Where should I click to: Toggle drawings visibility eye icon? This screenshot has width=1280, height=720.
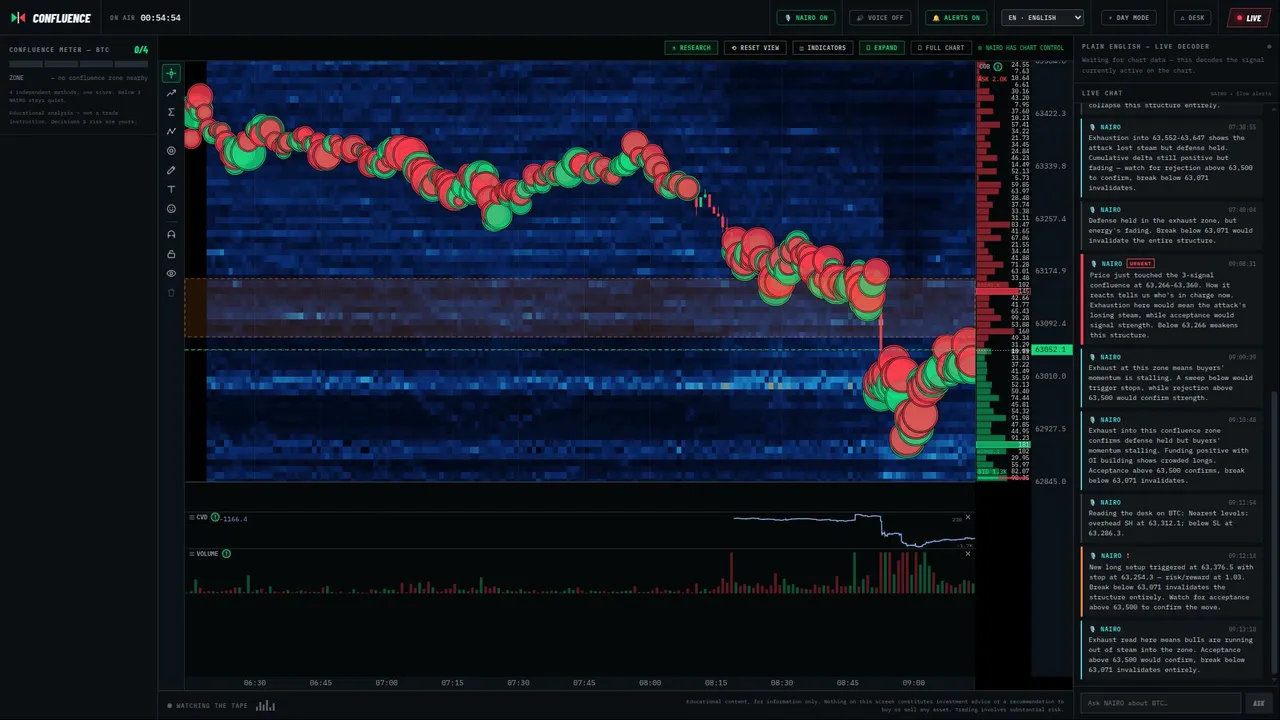171,273
